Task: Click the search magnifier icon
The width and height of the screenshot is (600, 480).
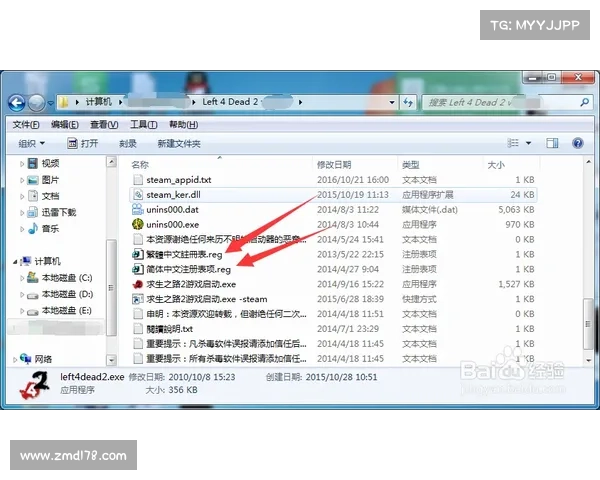Action: point(584,102)
